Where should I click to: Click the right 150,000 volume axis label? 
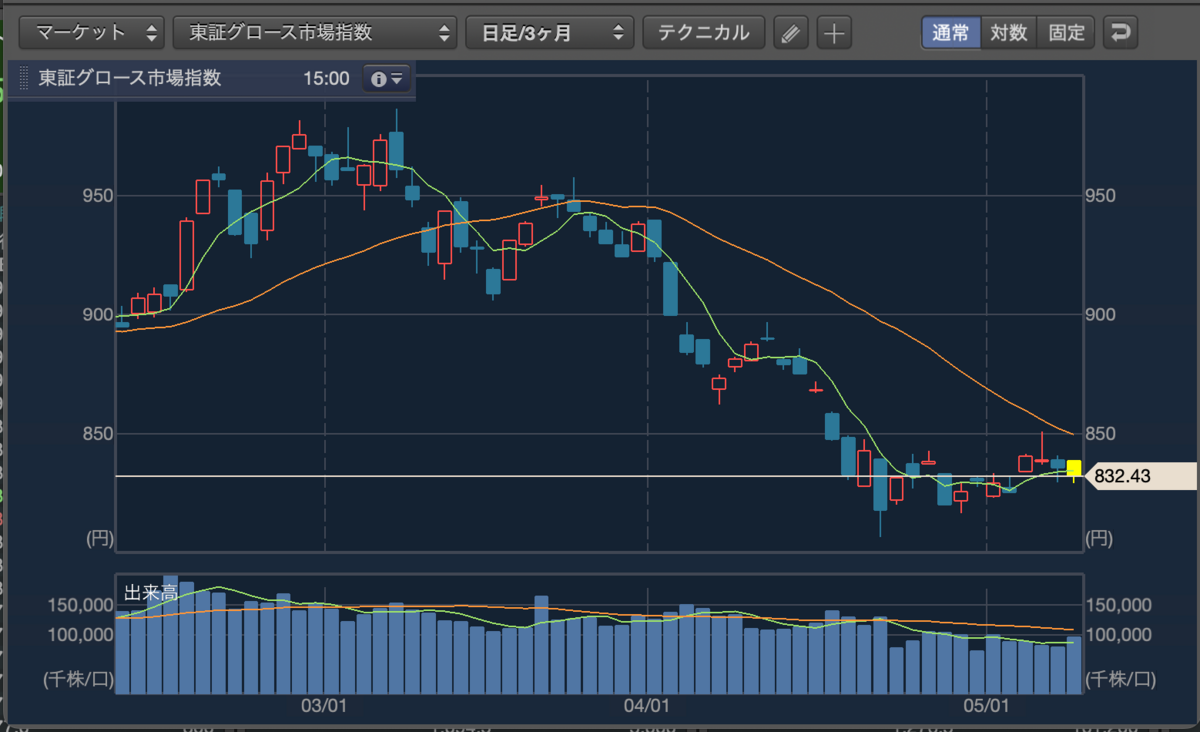1118,605
